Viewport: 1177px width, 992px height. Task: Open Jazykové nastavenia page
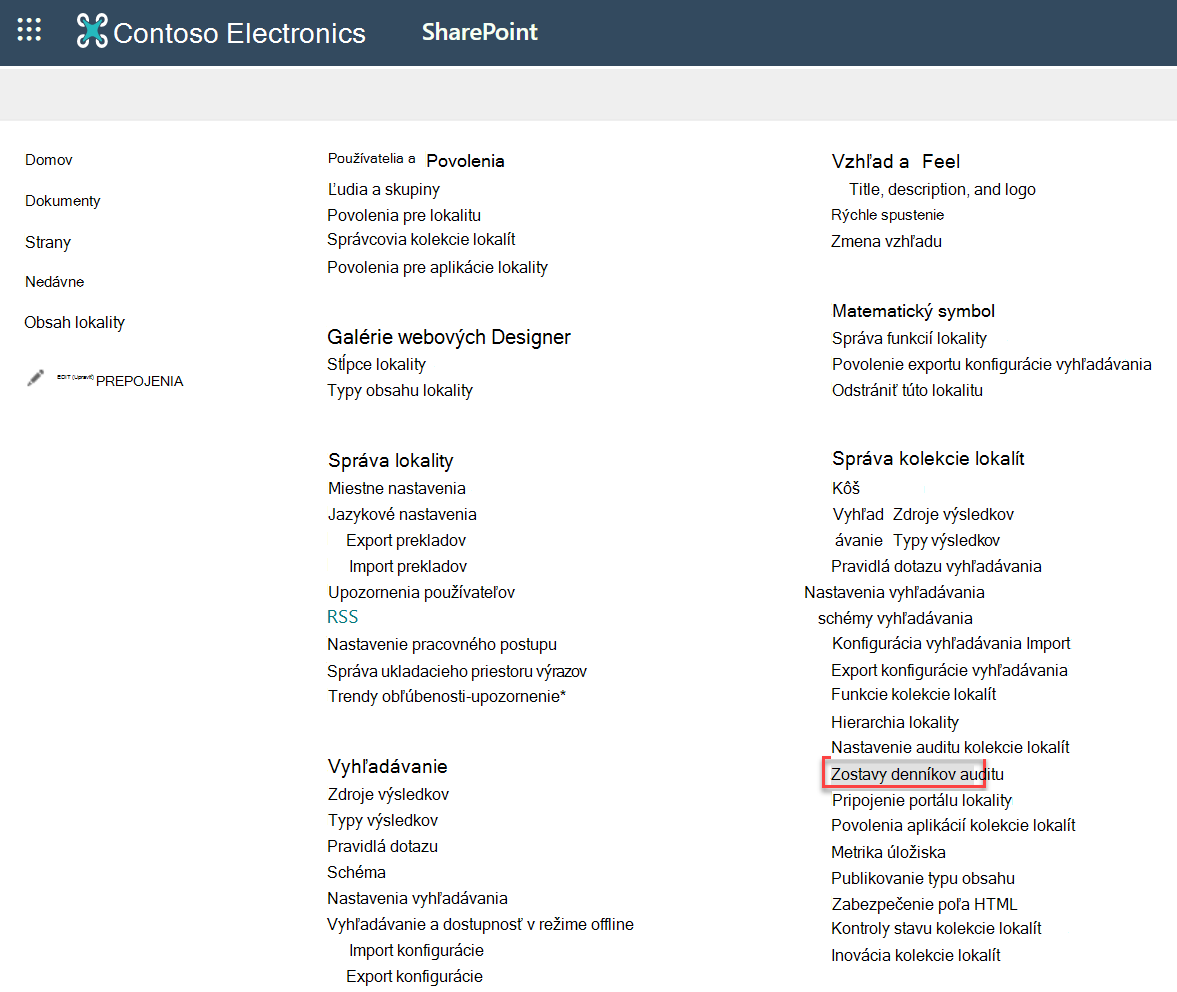pyautogui.click(x=402, y=515)
